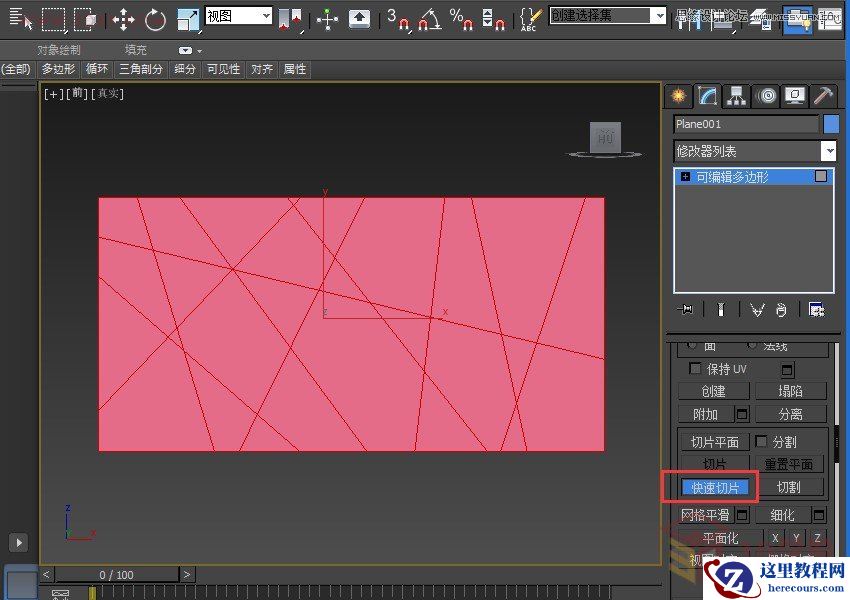The width and height of the screenshot is (850, 600).
Task: Open the Display panel icon
Action: 794,96
